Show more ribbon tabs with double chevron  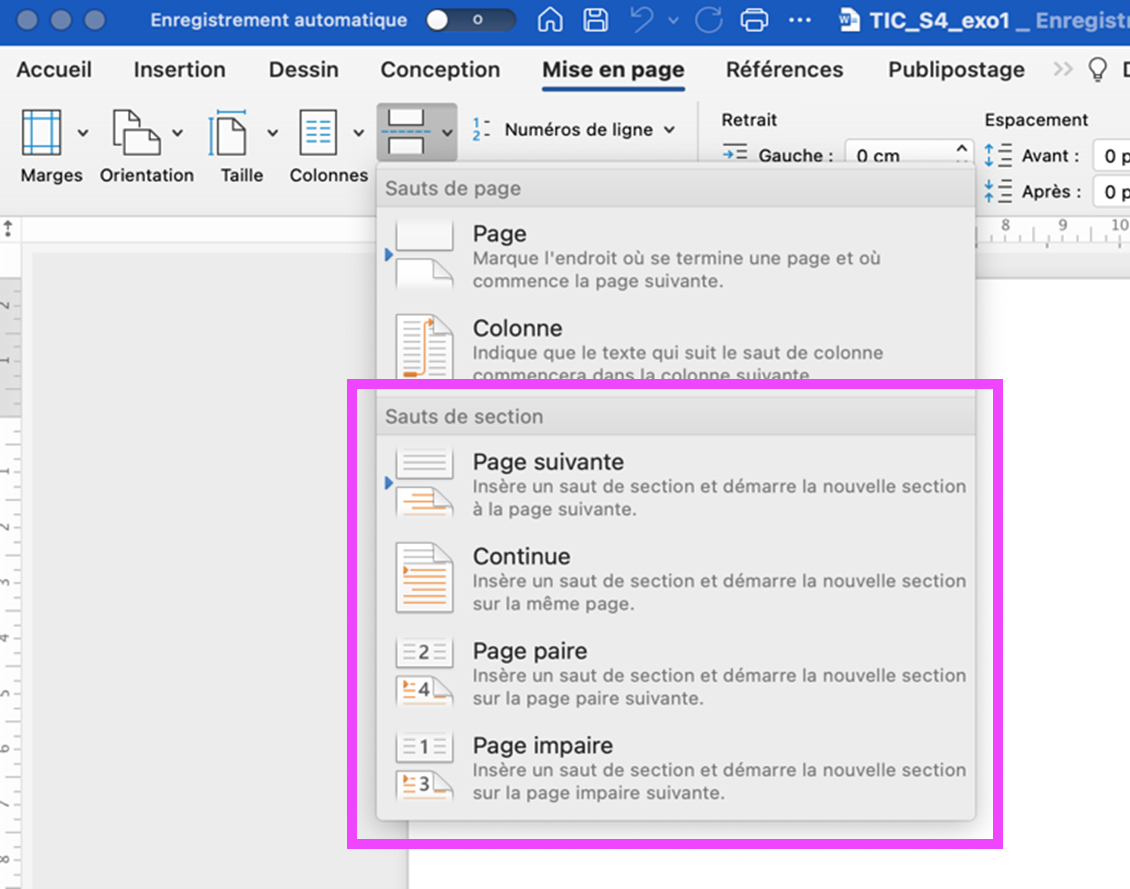pyautogui.click(x=1062, y=69)
